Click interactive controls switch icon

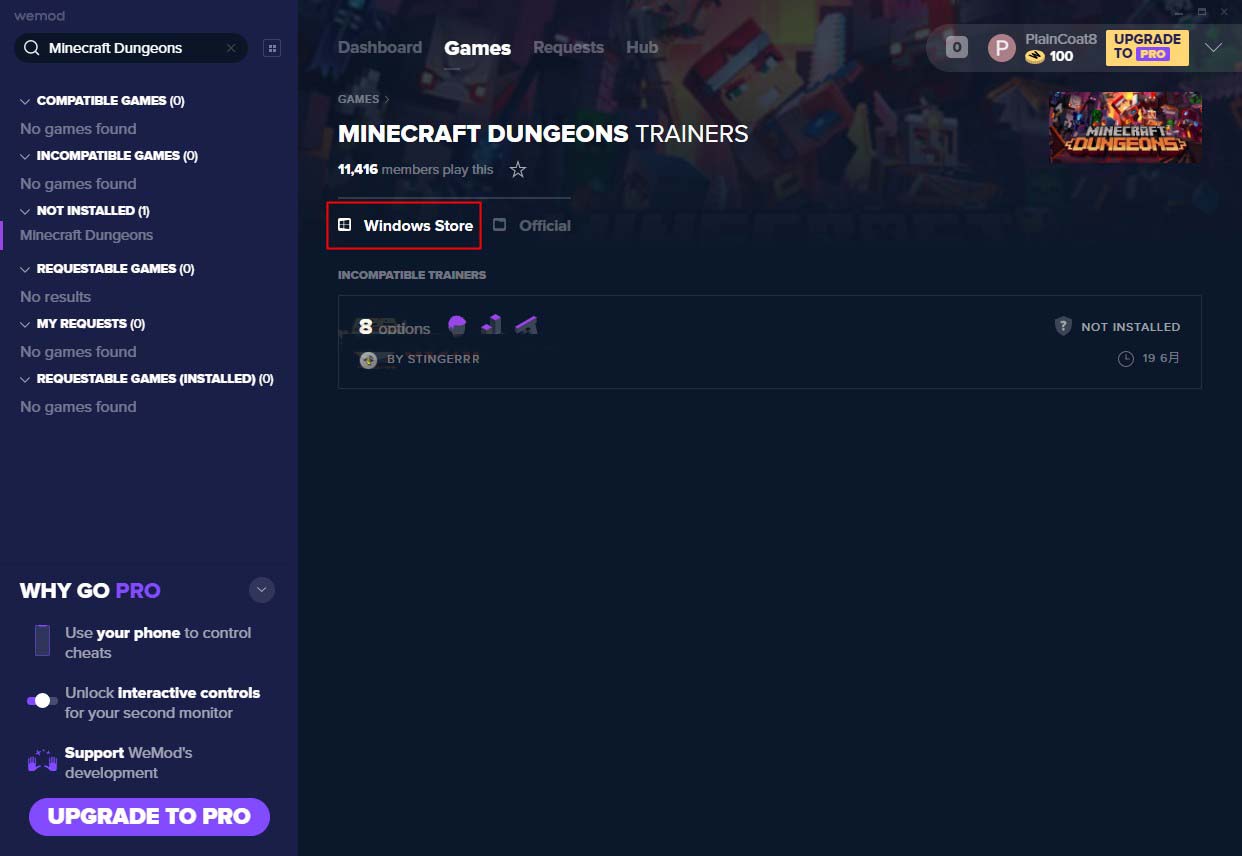pos(42,701)
